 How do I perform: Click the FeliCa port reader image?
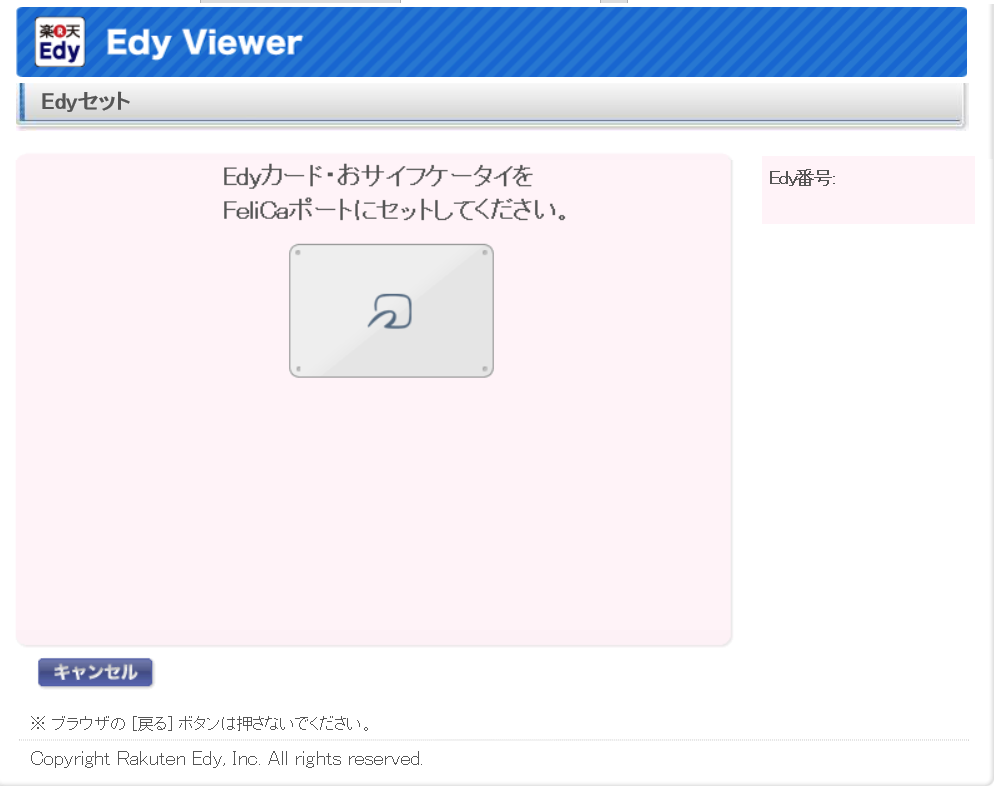391,310
